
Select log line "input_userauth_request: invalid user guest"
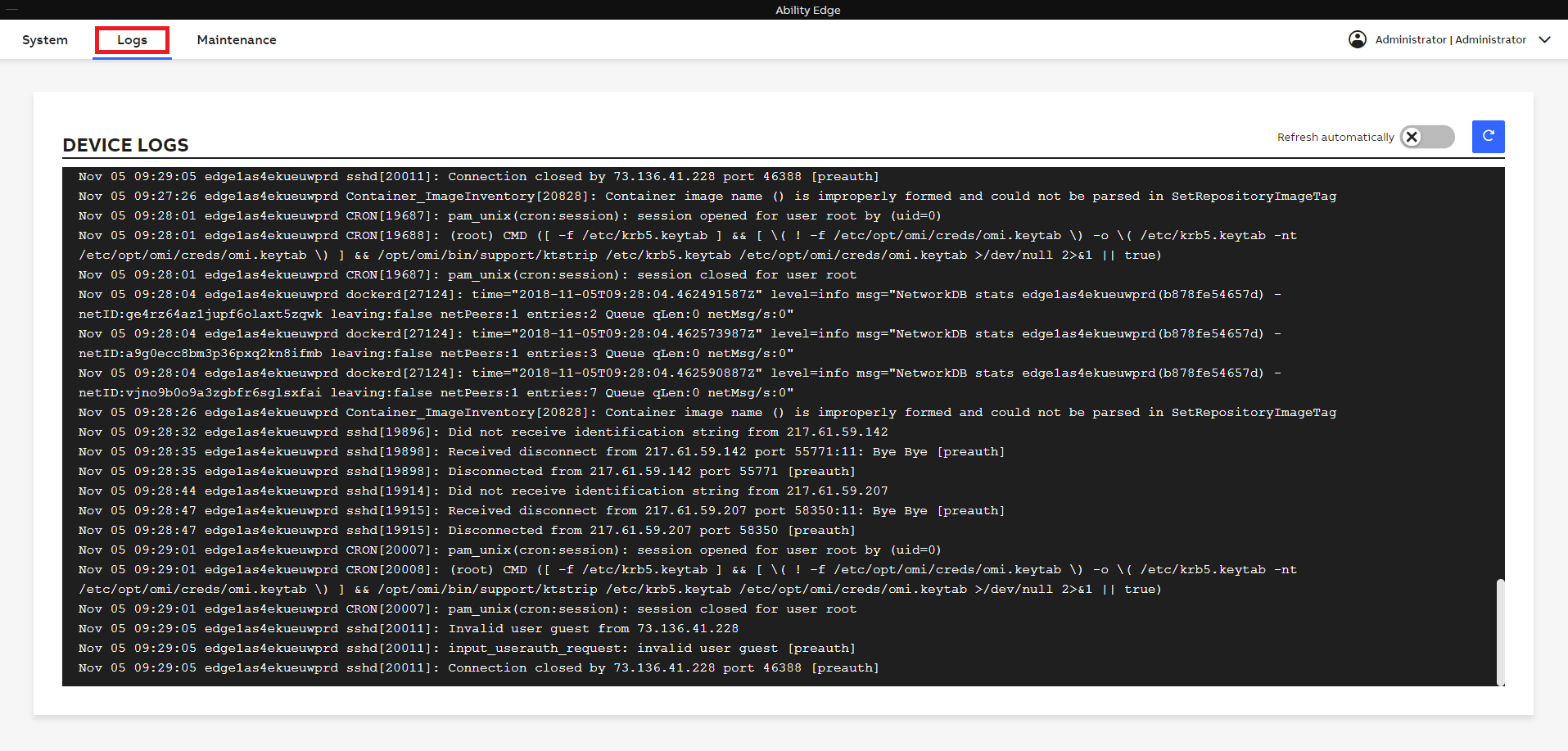pyautogui.click(x=467, y=648)
